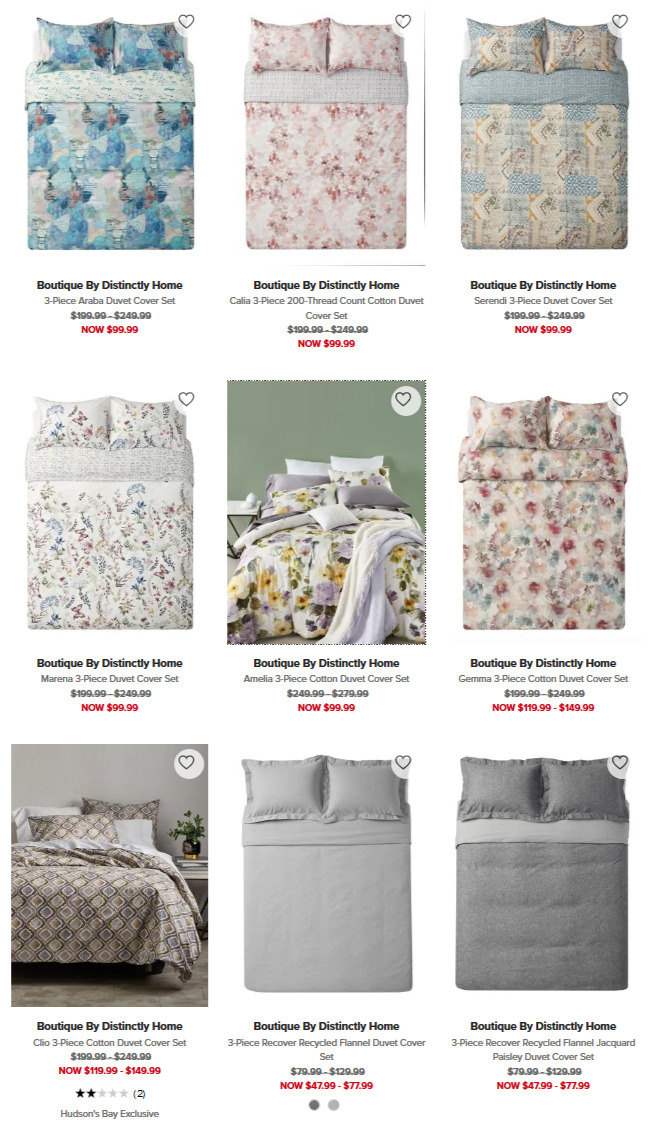Open Clio 3-Piece Cotton Duvet Cover Set
655x1128 pixels.
(x=109, y=1042)
